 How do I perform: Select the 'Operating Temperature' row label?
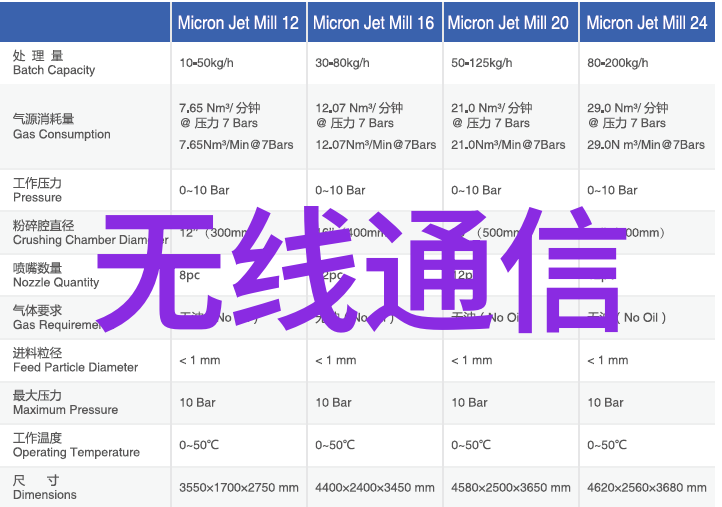(x=76, y=452)
